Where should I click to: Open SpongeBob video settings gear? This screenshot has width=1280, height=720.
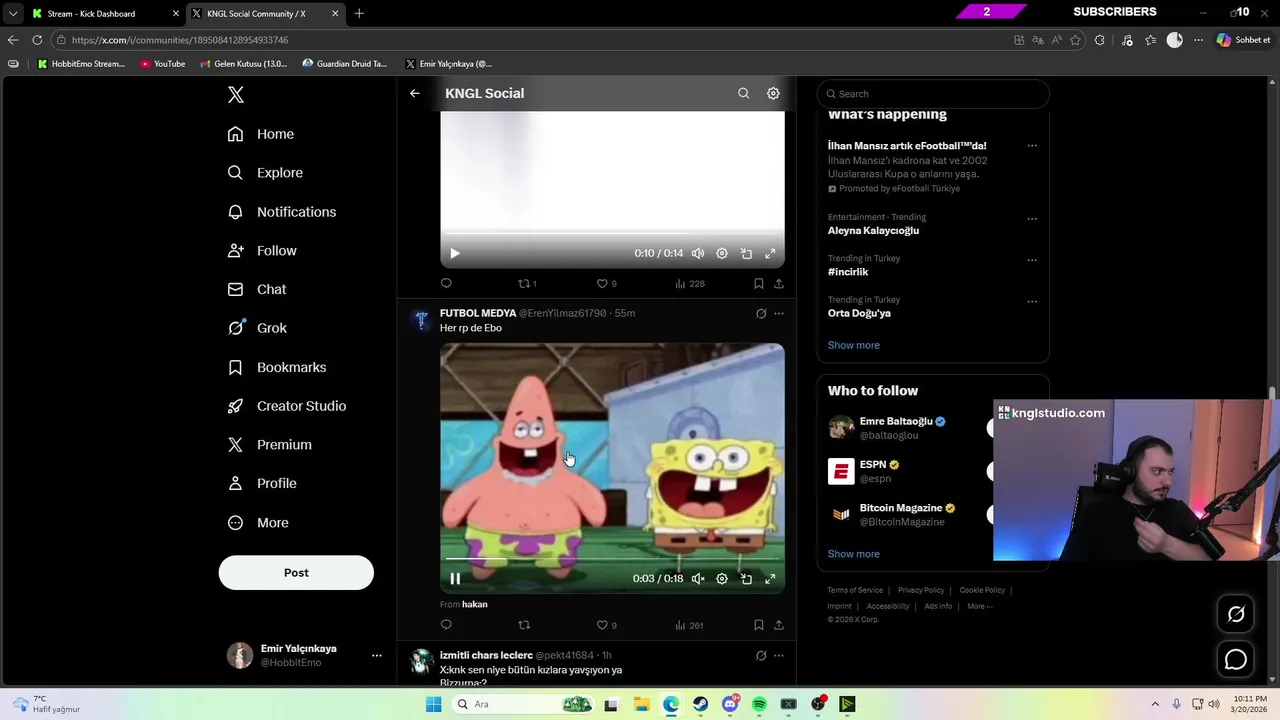[x=722, y=579]
